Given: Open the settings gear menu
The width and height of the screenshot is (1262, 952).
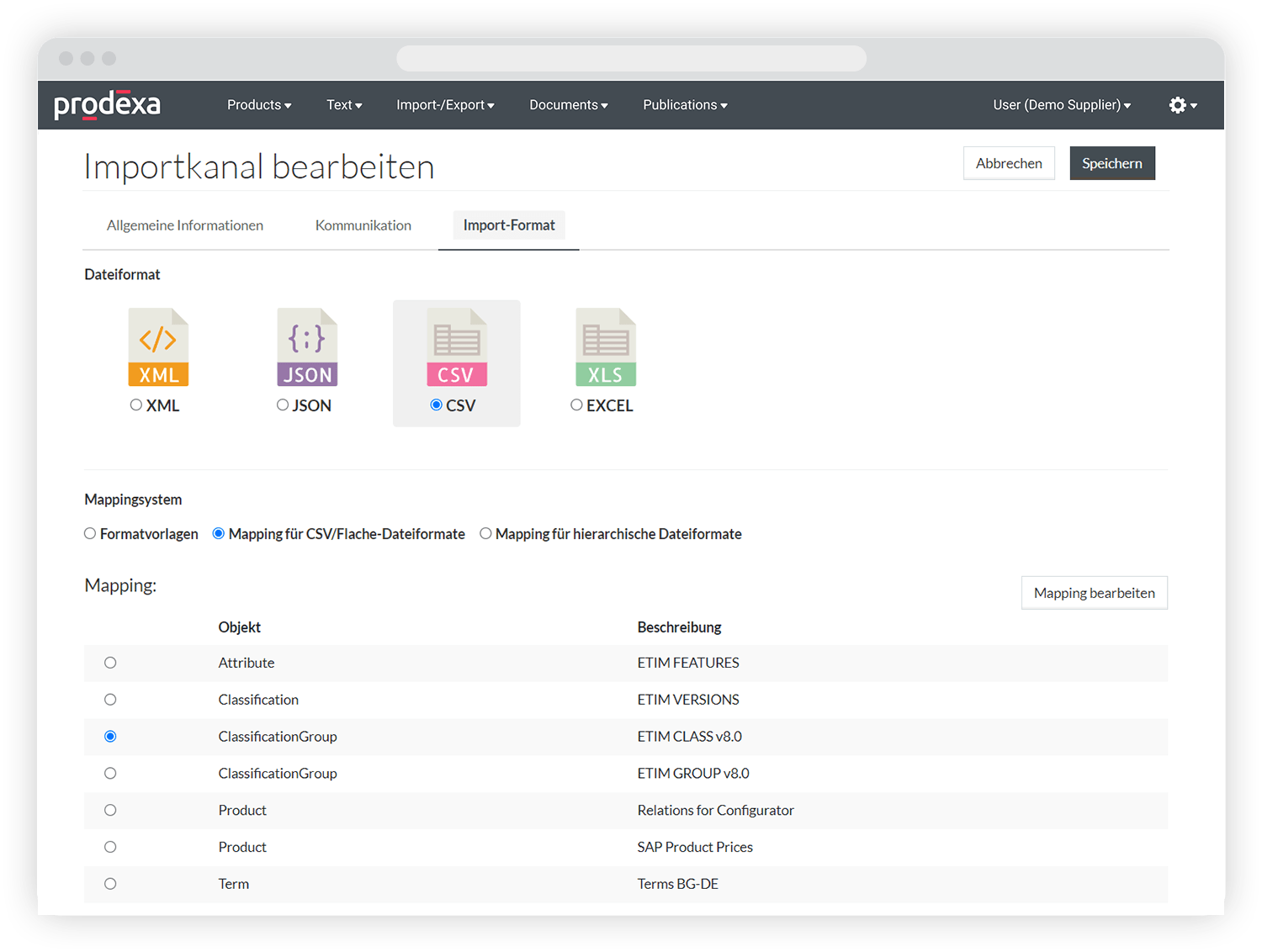Looking at the screenshot, I should (1182, 105).
